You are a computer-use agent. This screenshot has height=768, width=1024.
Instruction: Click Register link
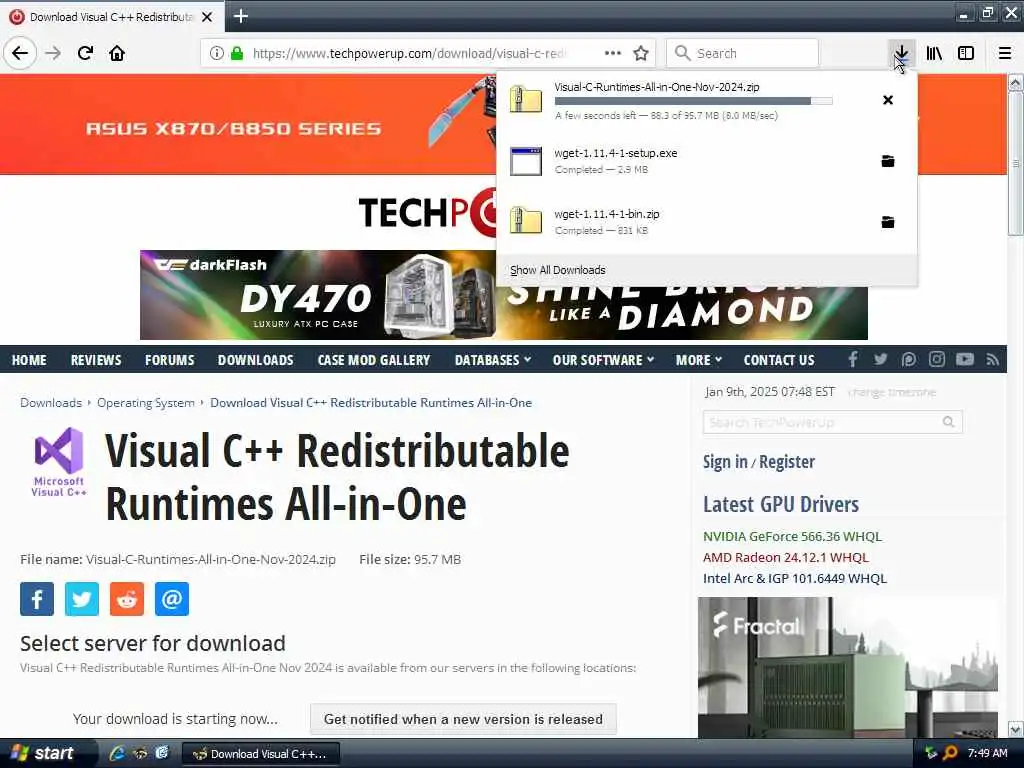pyautogui.click(x=787, y=462)
